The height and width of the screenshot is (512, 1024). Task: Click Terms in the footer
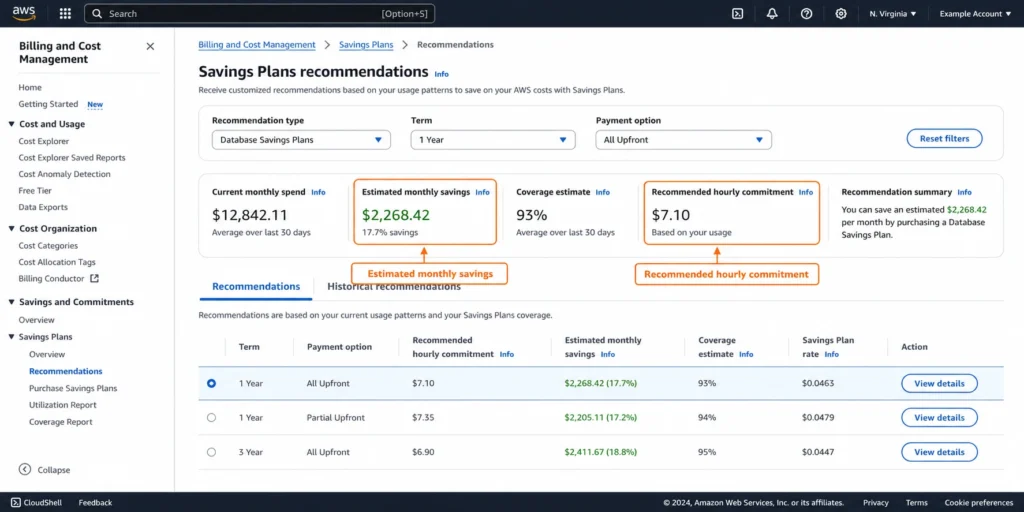point(916,502)
